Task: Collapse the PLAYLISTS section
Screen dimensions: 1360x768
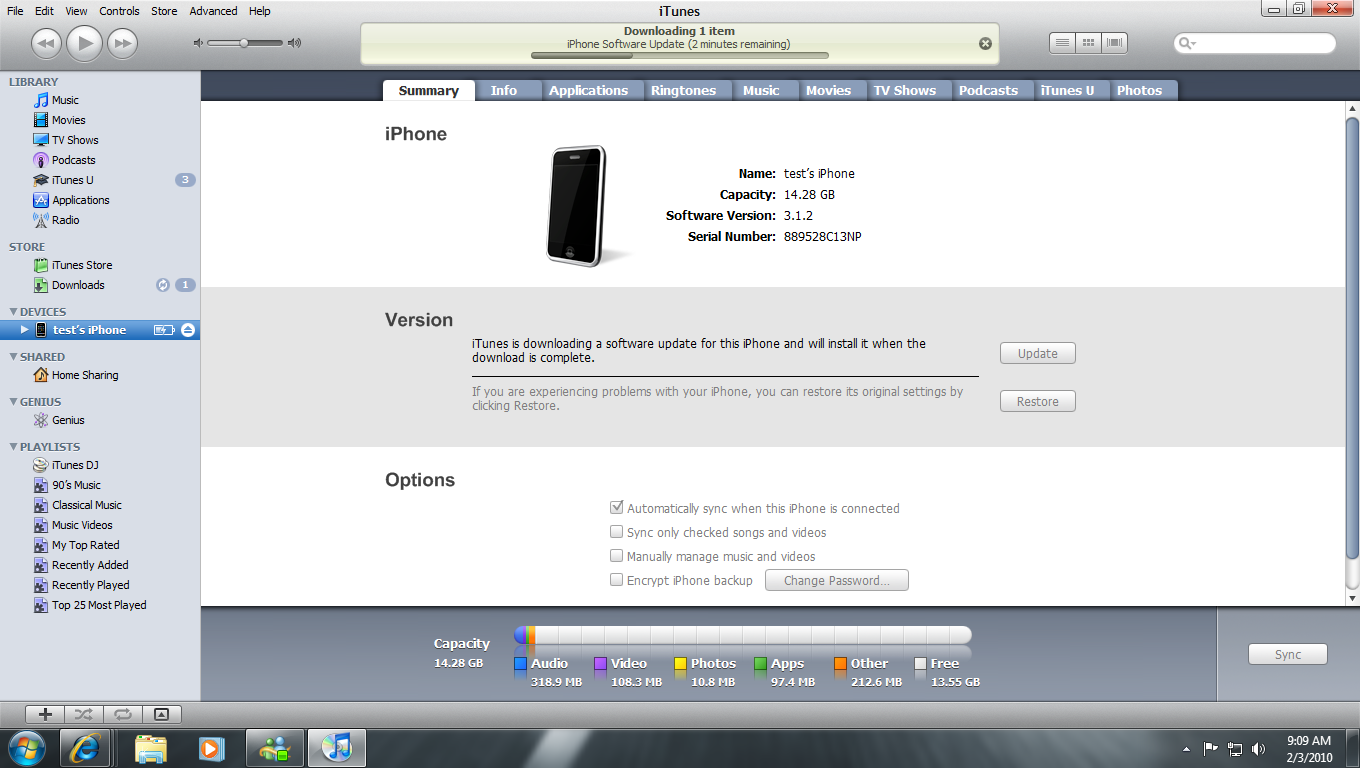Action: pyautogui.click(x=13, y=447)
